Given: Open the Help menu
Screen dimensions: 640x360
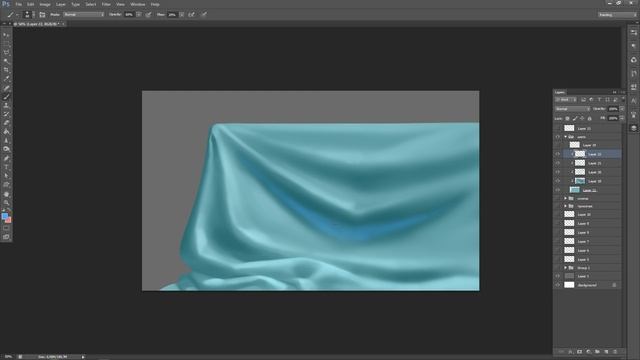Looking at the screenshot, I should click(155, 4).
